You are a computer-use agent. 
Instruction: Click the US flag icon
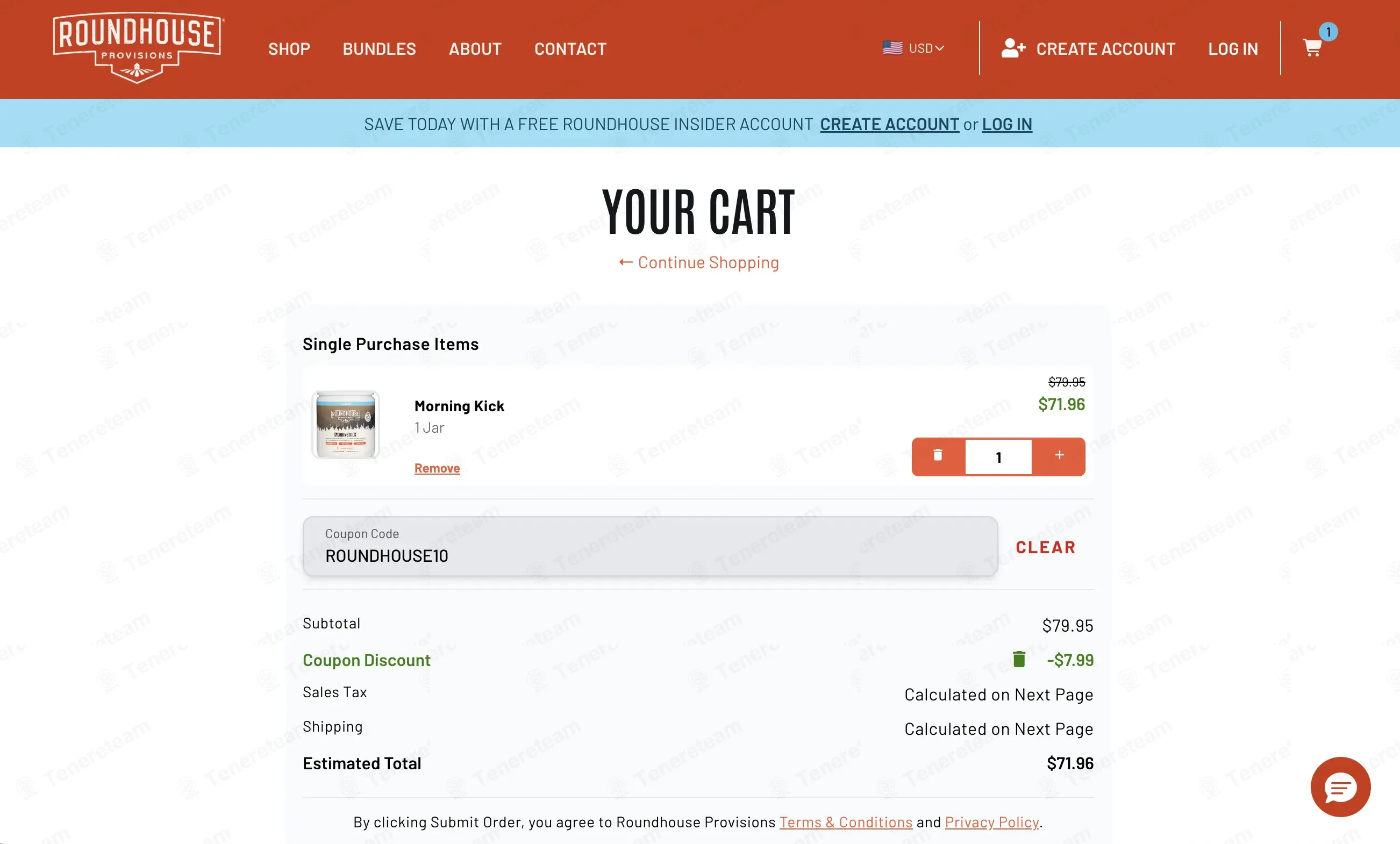click(x=892, y=48)
